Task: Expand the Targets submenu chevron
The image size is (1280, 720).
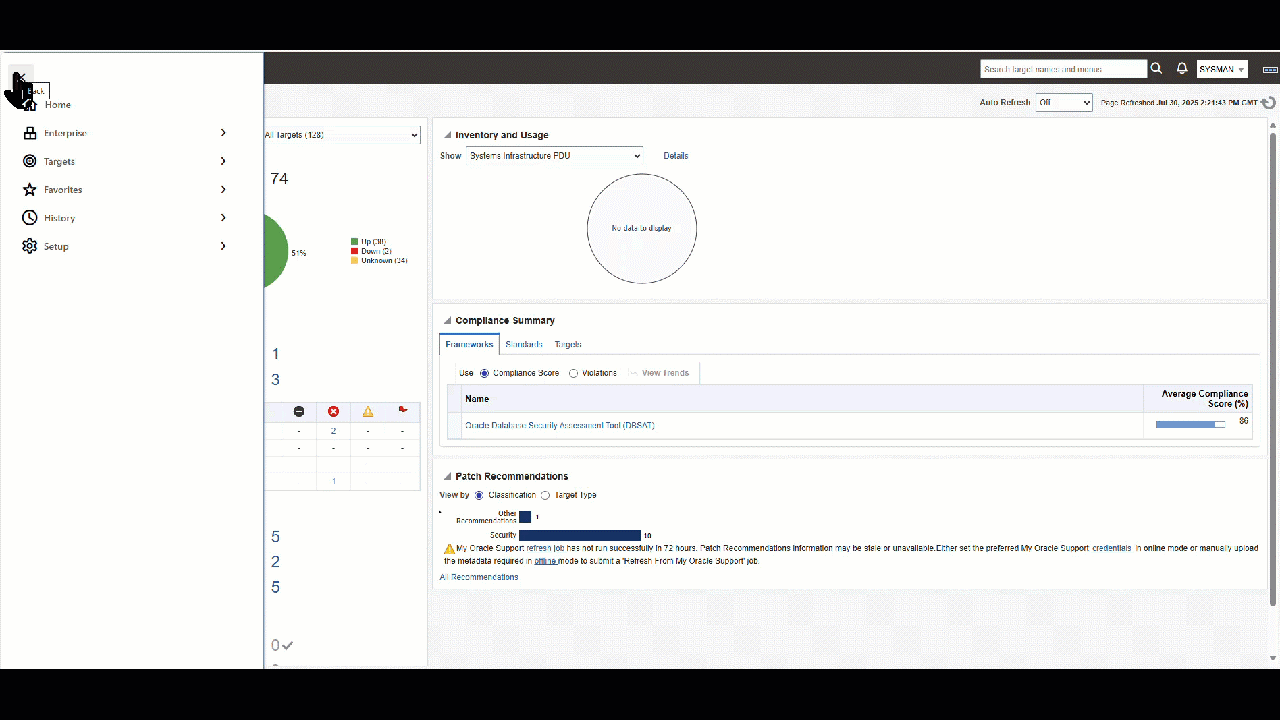Action: coord(223,161)
